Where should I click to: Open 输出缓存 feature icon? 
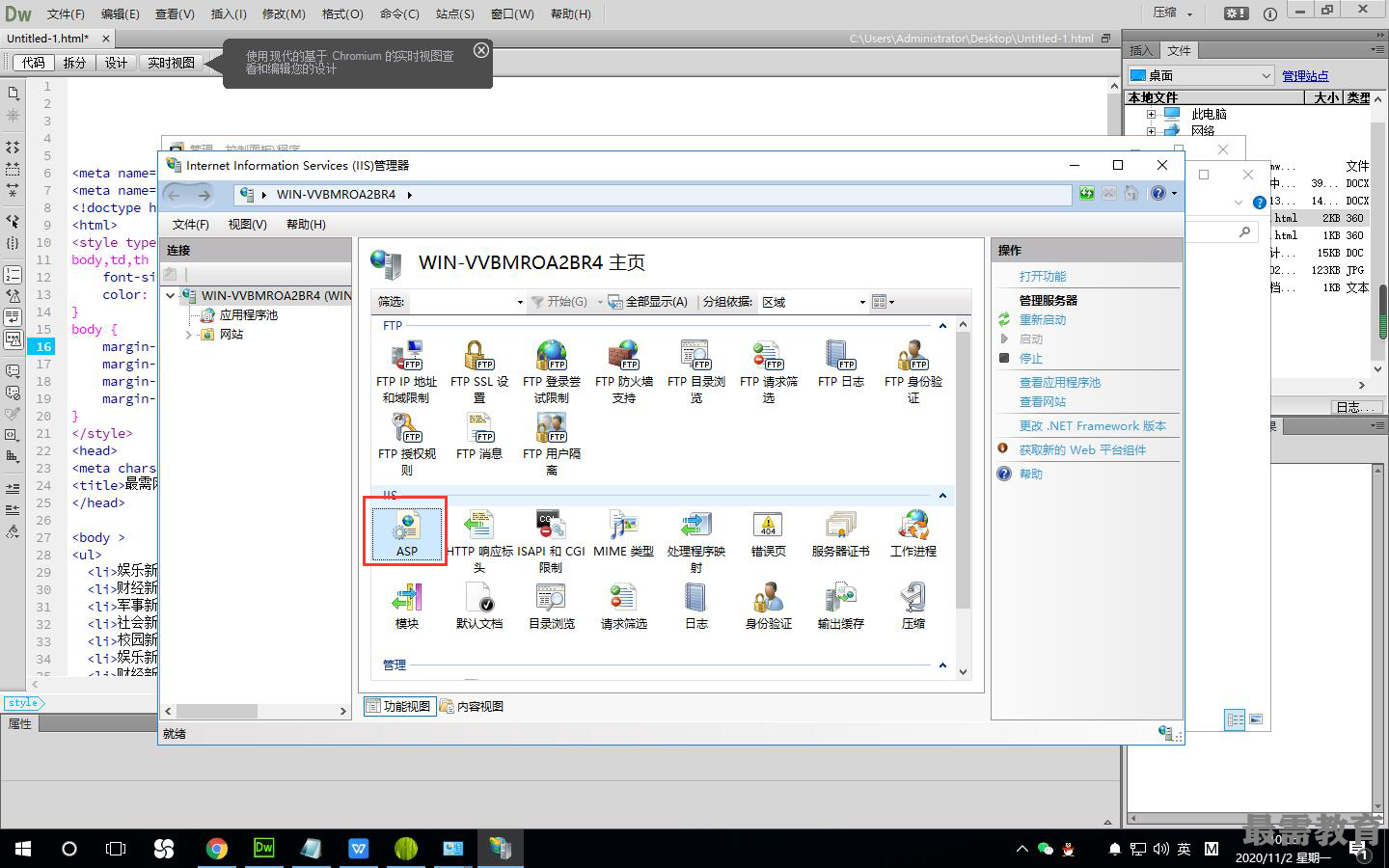point(840,606)
